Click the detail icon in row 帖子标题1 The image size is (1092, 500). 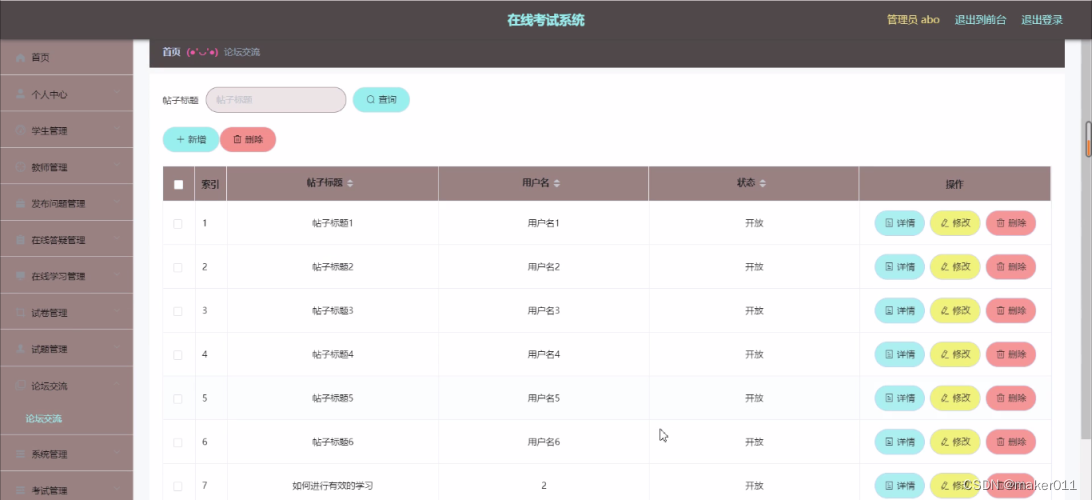coord(889,224)
